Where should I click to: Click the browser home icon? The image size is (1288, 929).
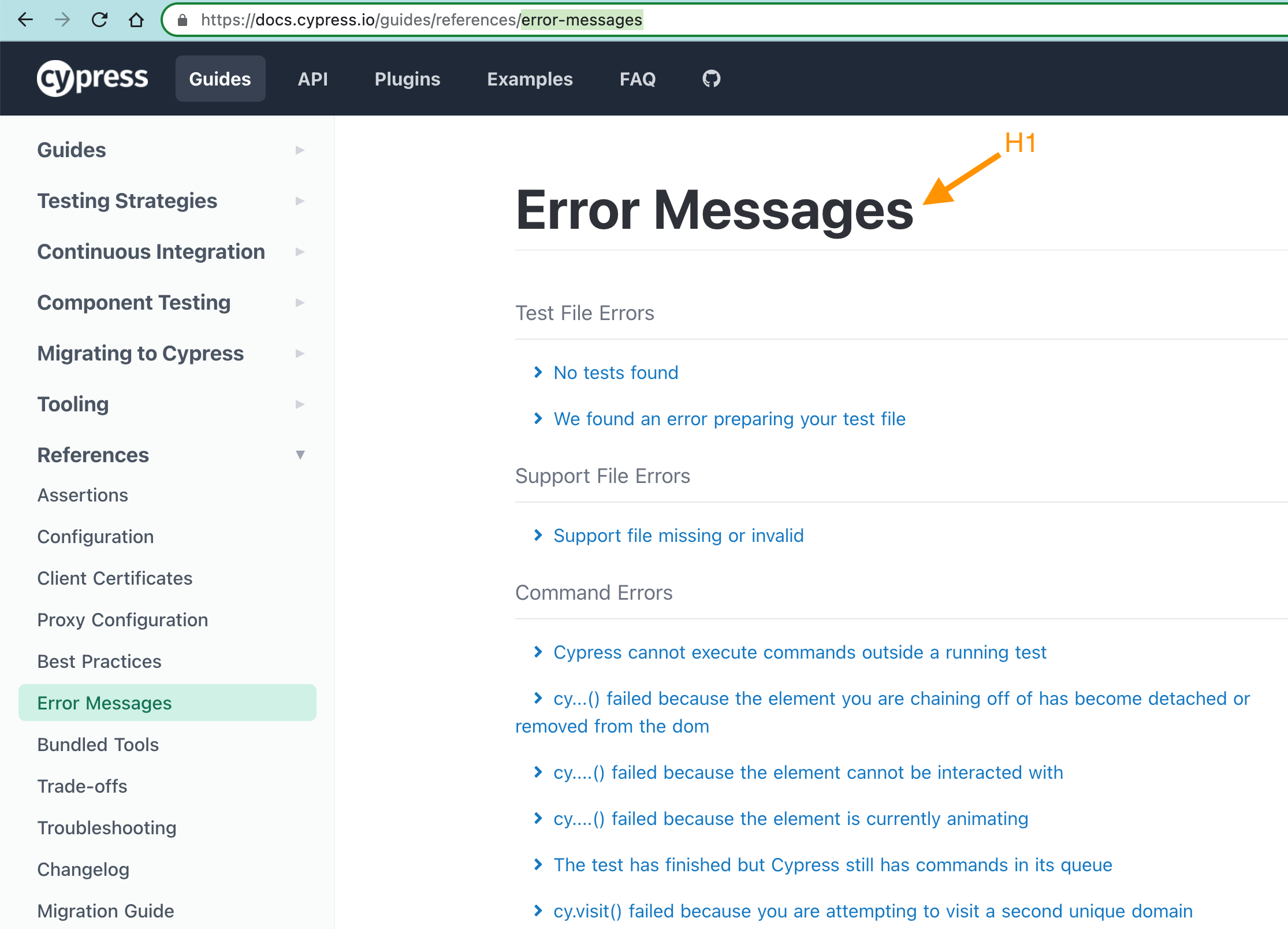point(136,20)
